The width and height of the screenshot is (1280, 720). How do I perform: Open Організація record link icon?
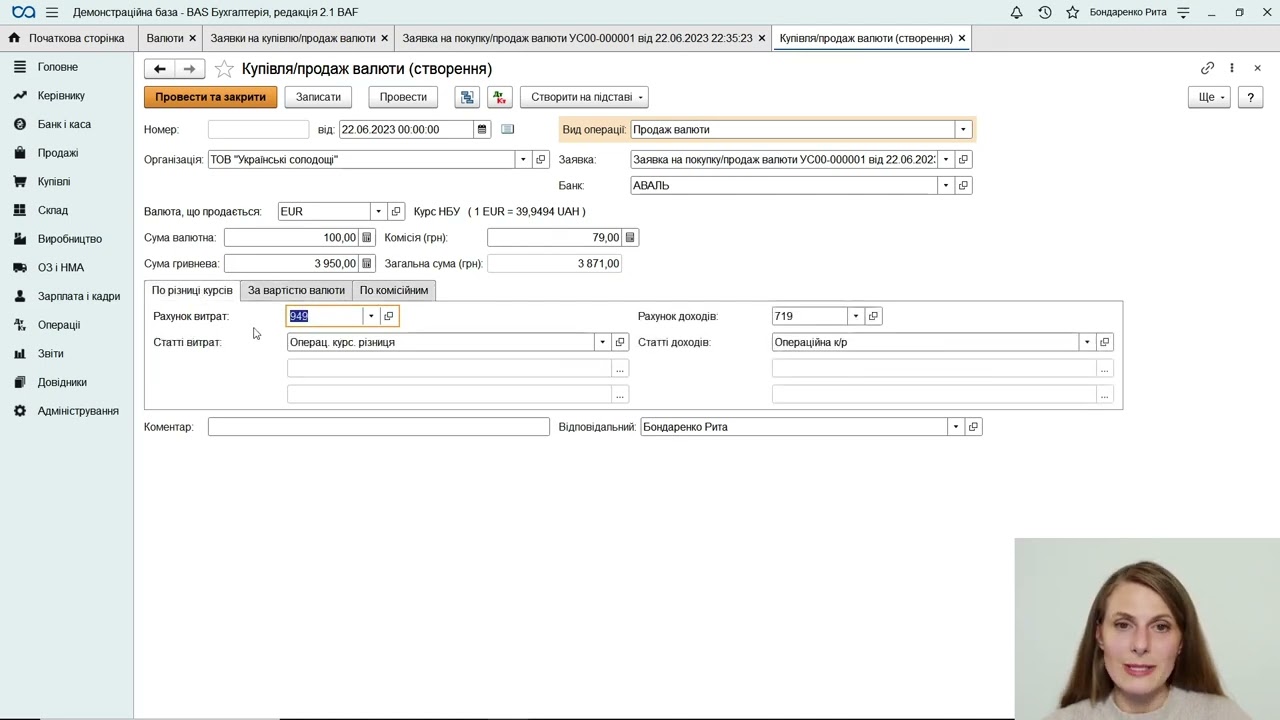pyautogui.click(x=541, y=159)
